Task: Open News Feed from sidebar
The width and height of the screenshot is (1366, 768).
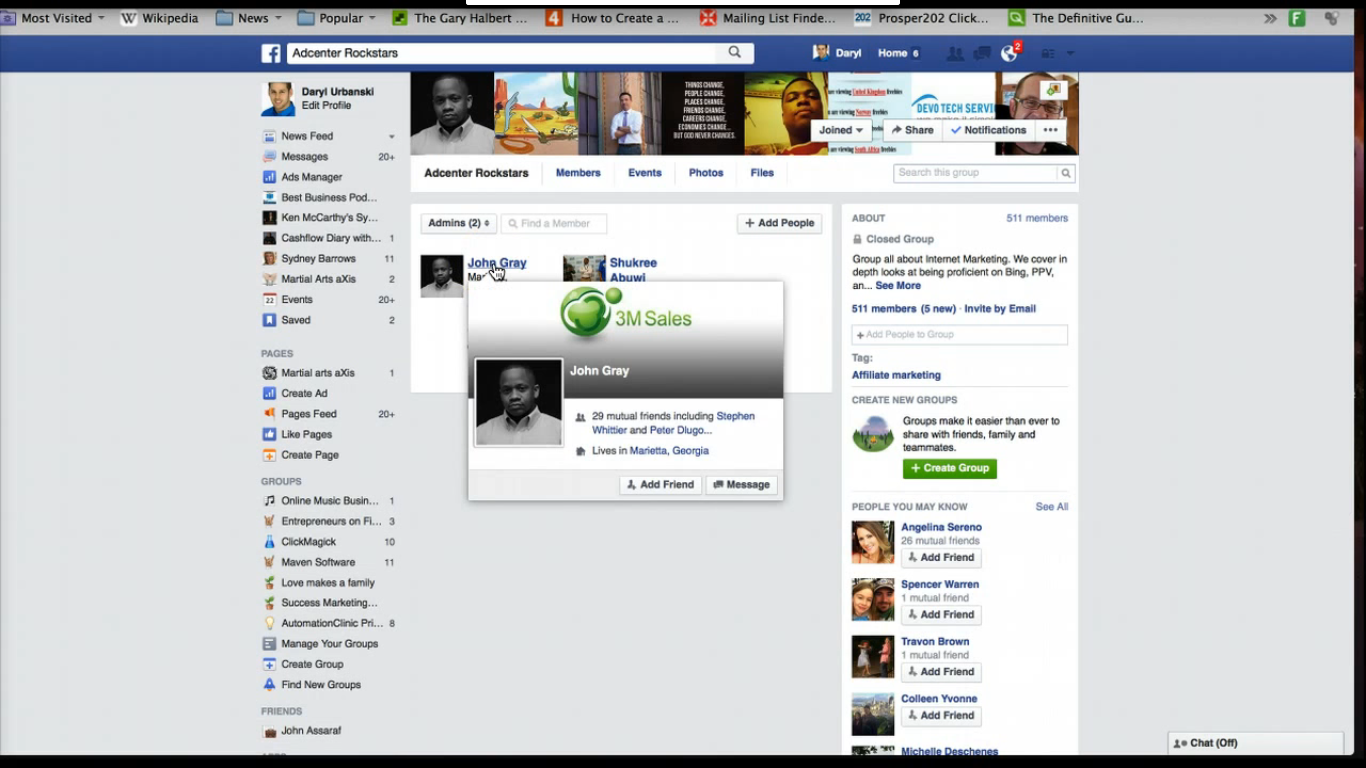Action: pyautogui.click(x=307, y=136)
